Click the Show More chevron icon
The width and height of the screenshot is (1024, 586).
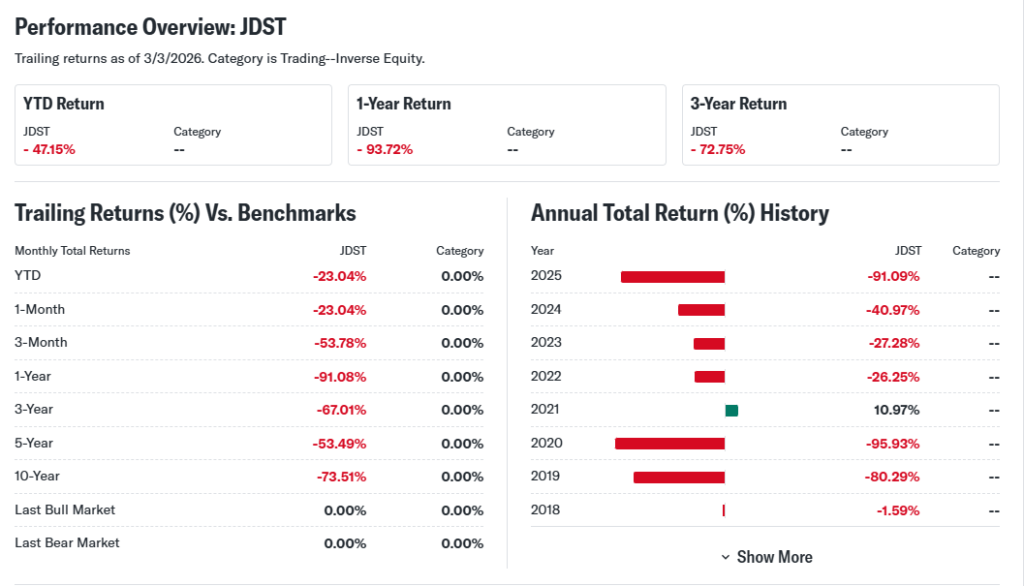[726, 557]
